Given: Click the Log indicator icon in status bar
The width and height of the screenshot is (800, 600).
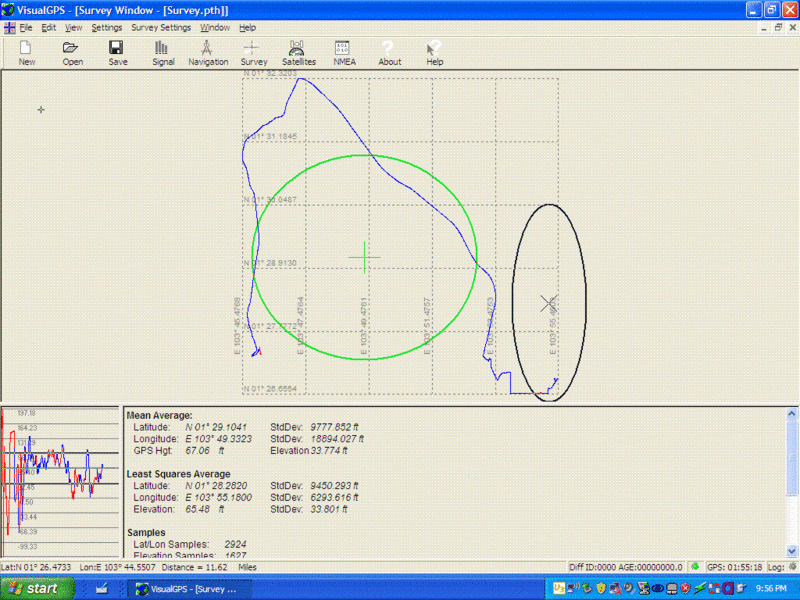Looking at the screenshot, I should tap(792, 567).
